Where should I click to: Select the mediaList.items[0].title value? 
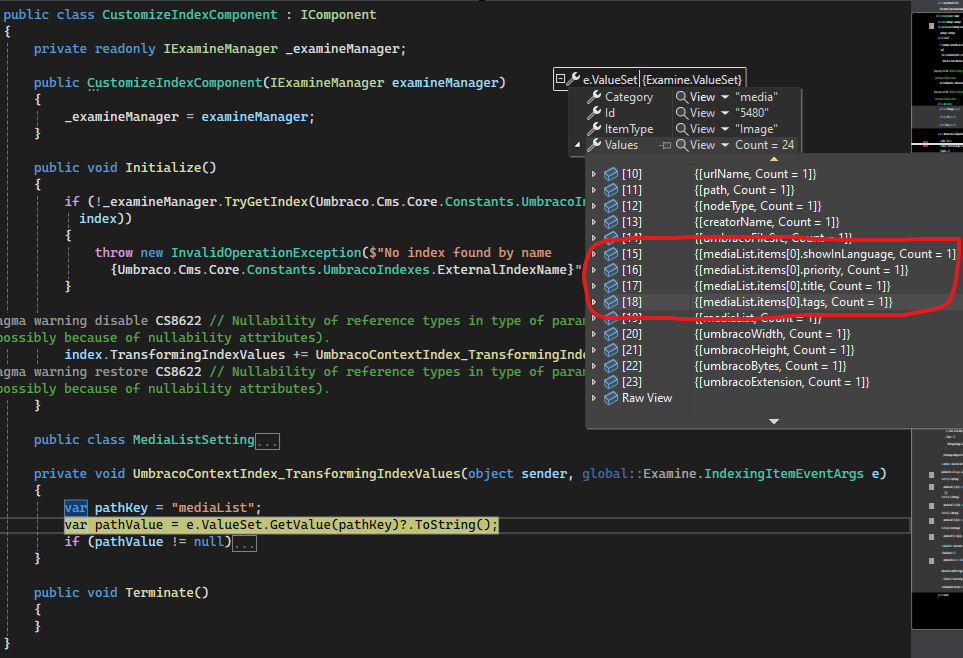click(x=792, y=286)
